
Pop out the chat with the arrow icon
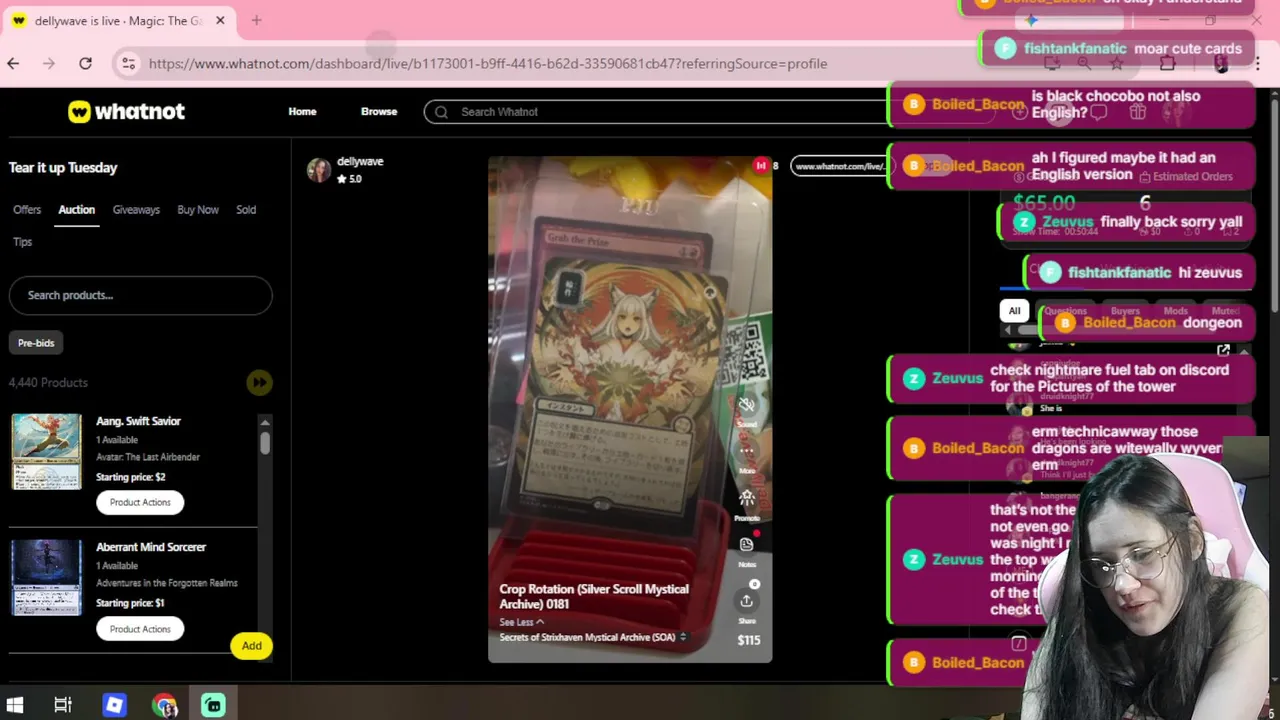tap(1223, 351)
